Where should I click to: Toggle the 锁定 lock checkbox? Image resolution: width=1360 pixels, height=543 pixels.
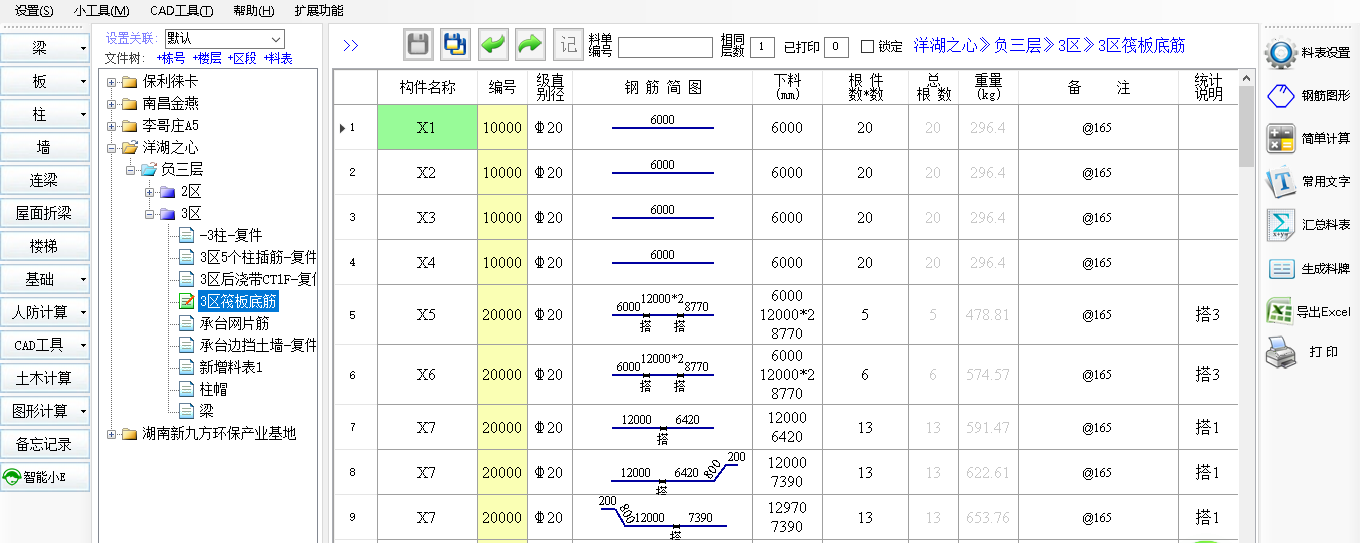click(867, 47)
